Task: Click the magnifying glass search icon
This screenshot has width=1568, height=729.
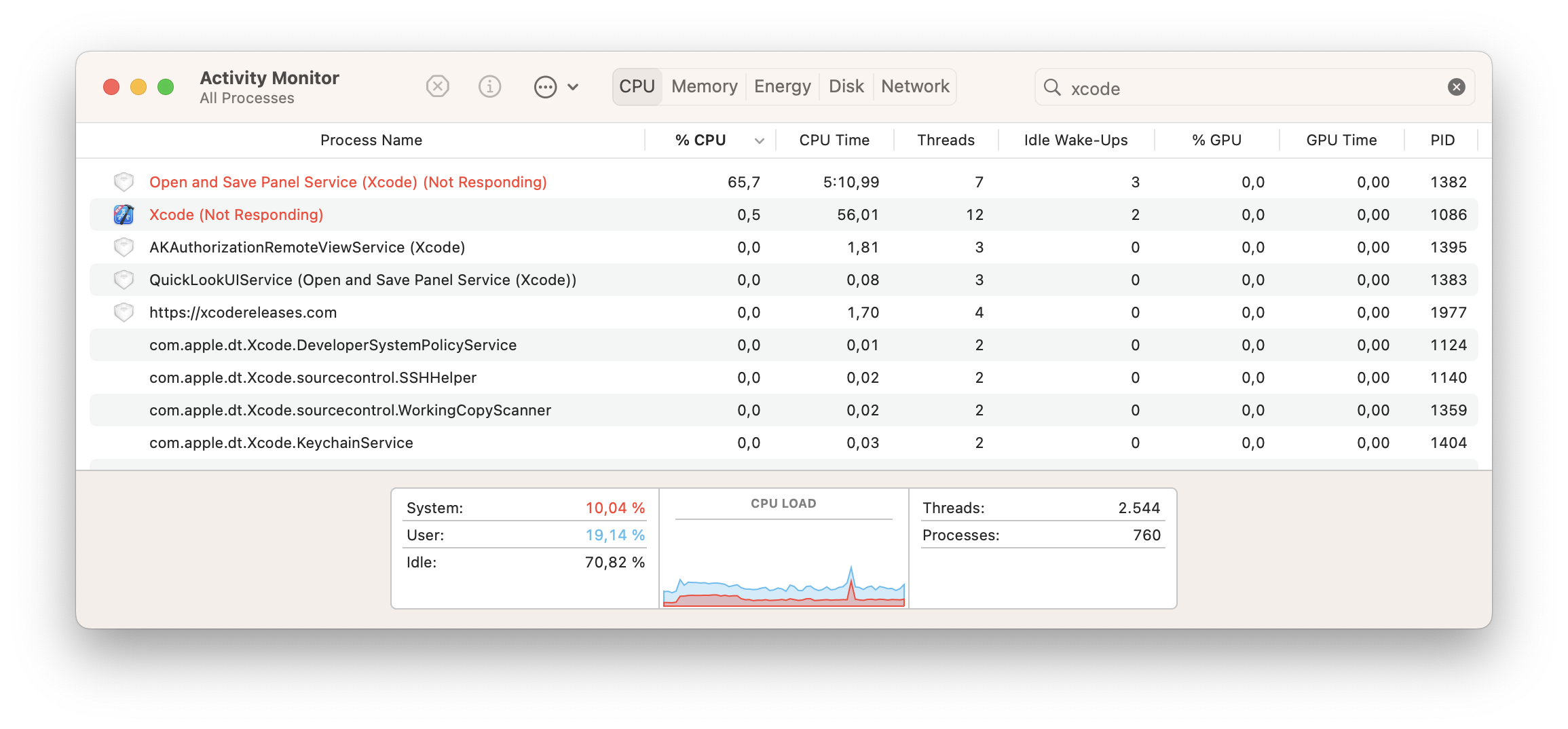Action: click(1052, 87)
